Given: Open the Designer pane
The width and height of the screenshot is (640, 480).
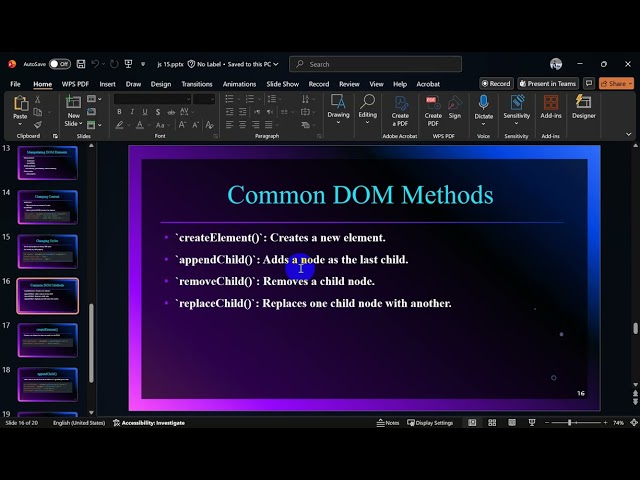Looking at the screenshot, I should point(584,107).
